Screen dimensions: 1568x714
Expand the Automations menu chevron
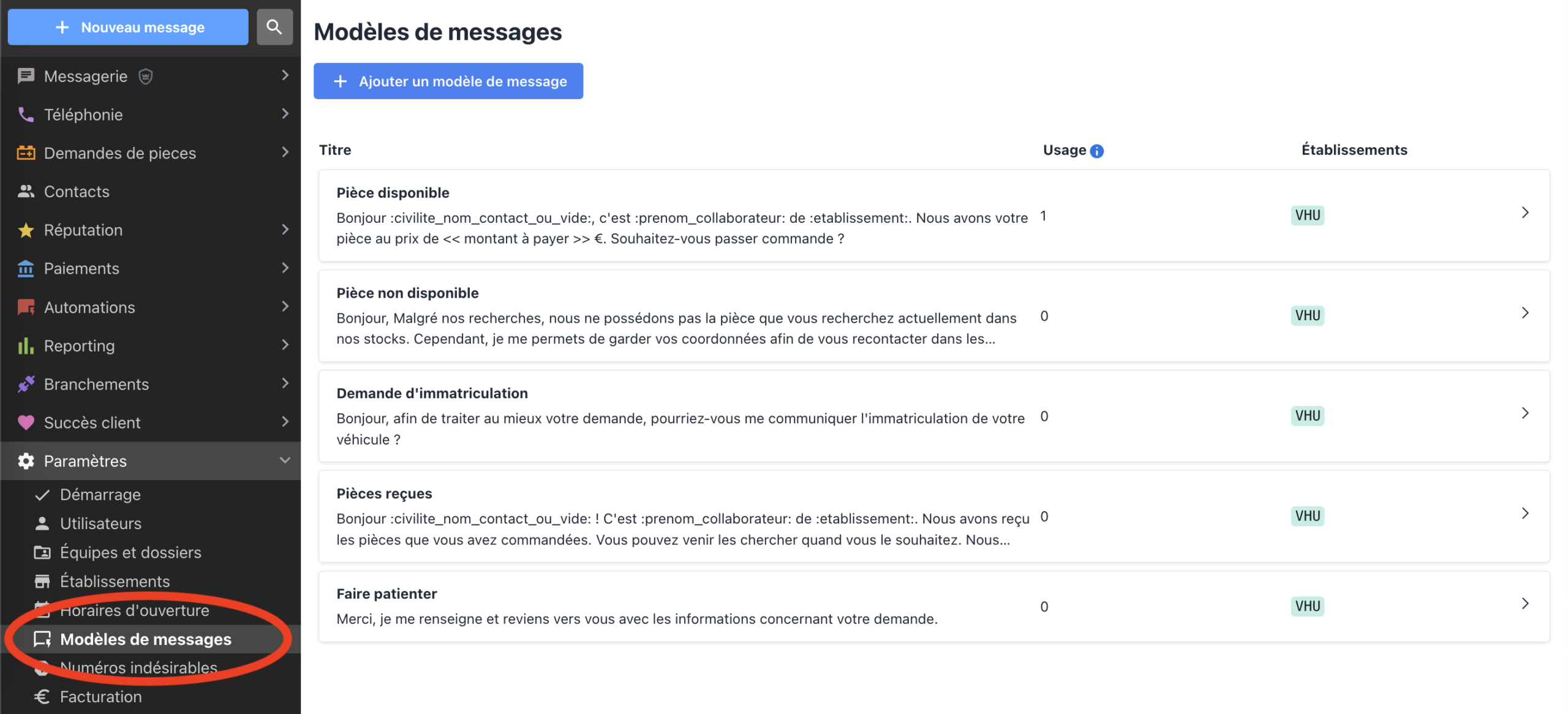click(285, 306)
